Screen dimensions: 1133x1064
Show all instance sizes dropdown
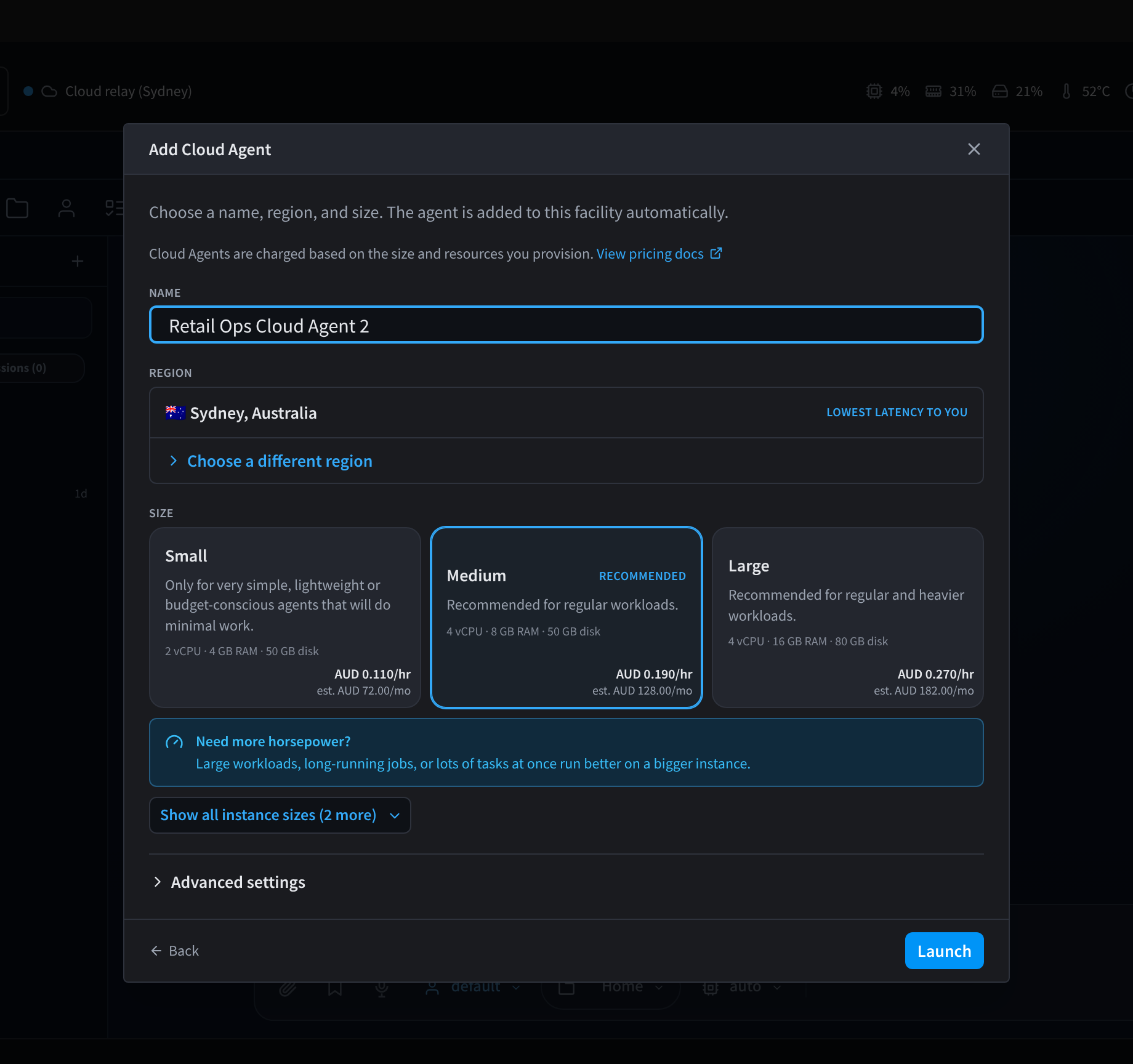coord(280,815)
